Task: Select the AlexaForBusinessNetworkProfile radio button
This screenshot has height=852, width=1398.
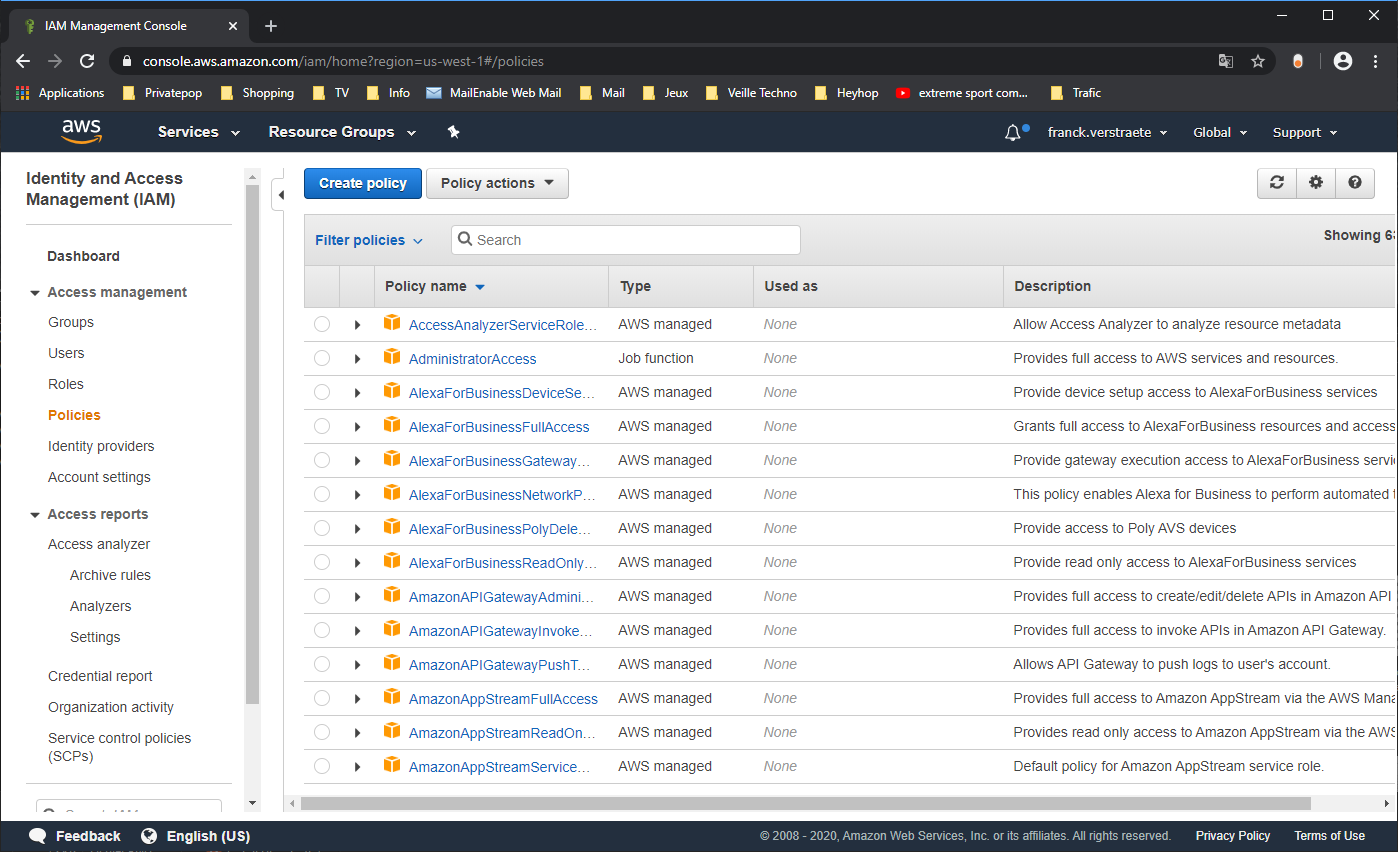Action: click(322, 494)
